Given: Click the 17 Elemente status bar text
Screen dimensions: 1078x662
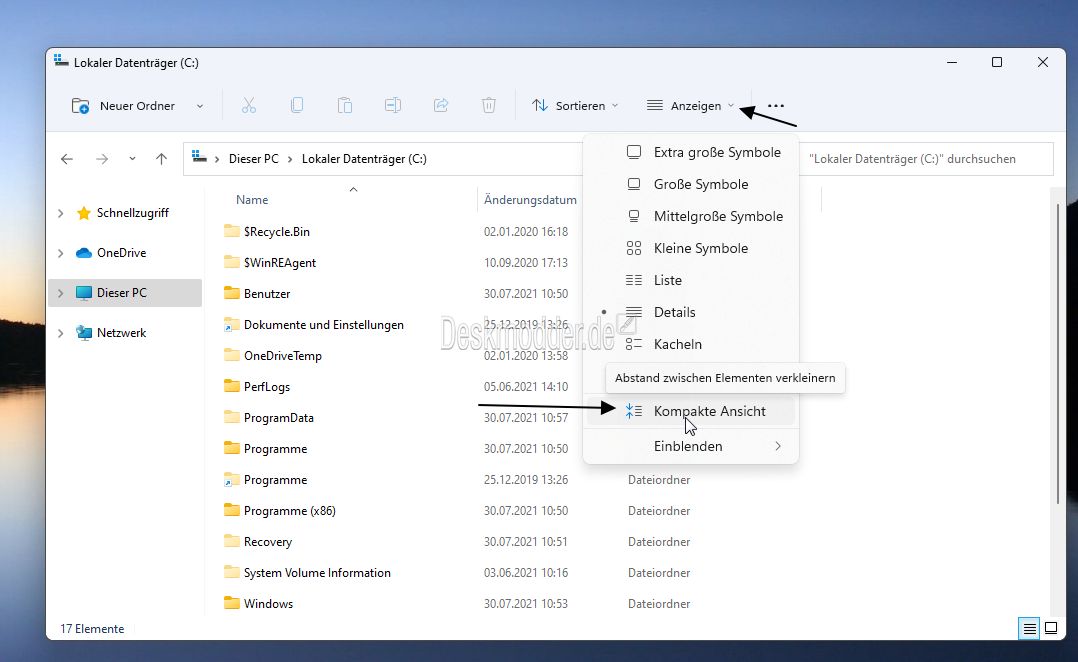Looking at the screenshot, I should (x=92, y=628).
